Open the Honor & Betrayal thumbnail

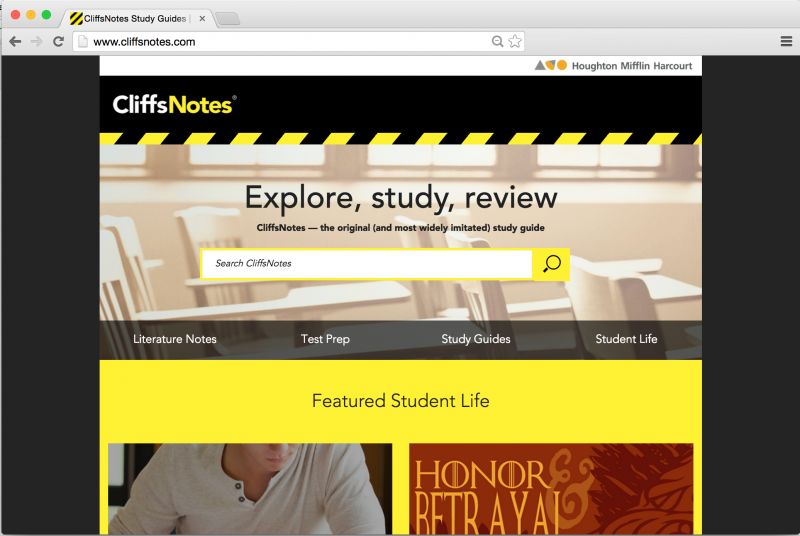[551, 489]
